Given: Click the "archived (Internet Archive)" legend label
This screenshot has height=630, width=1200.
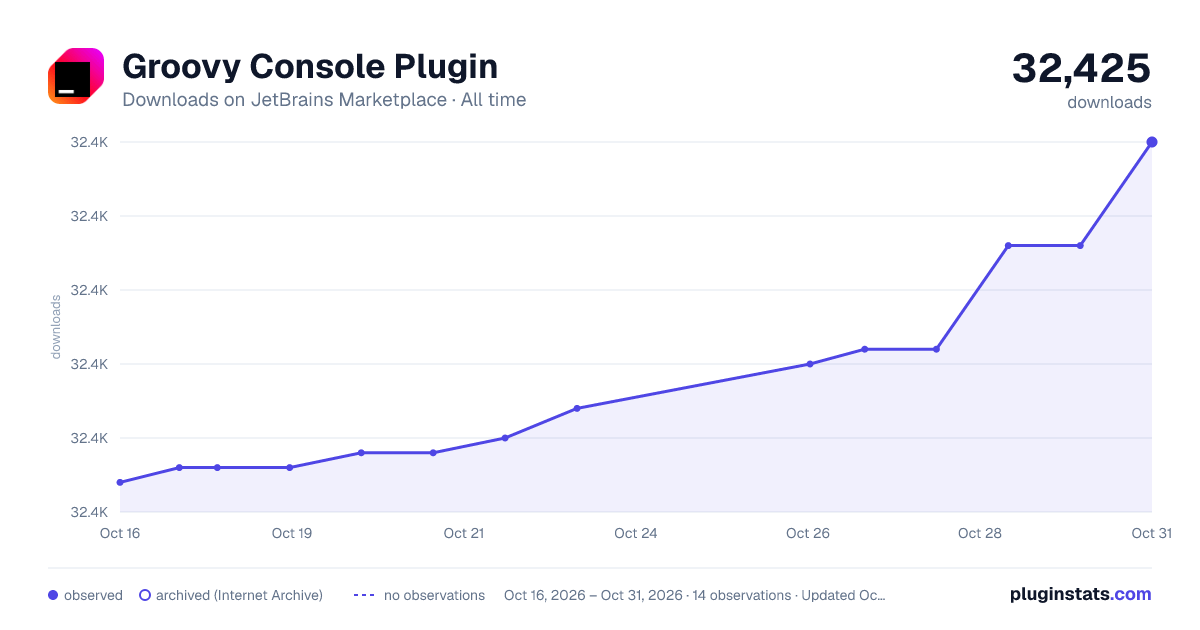Looking at the screenshot, I should tap(239, 595).
